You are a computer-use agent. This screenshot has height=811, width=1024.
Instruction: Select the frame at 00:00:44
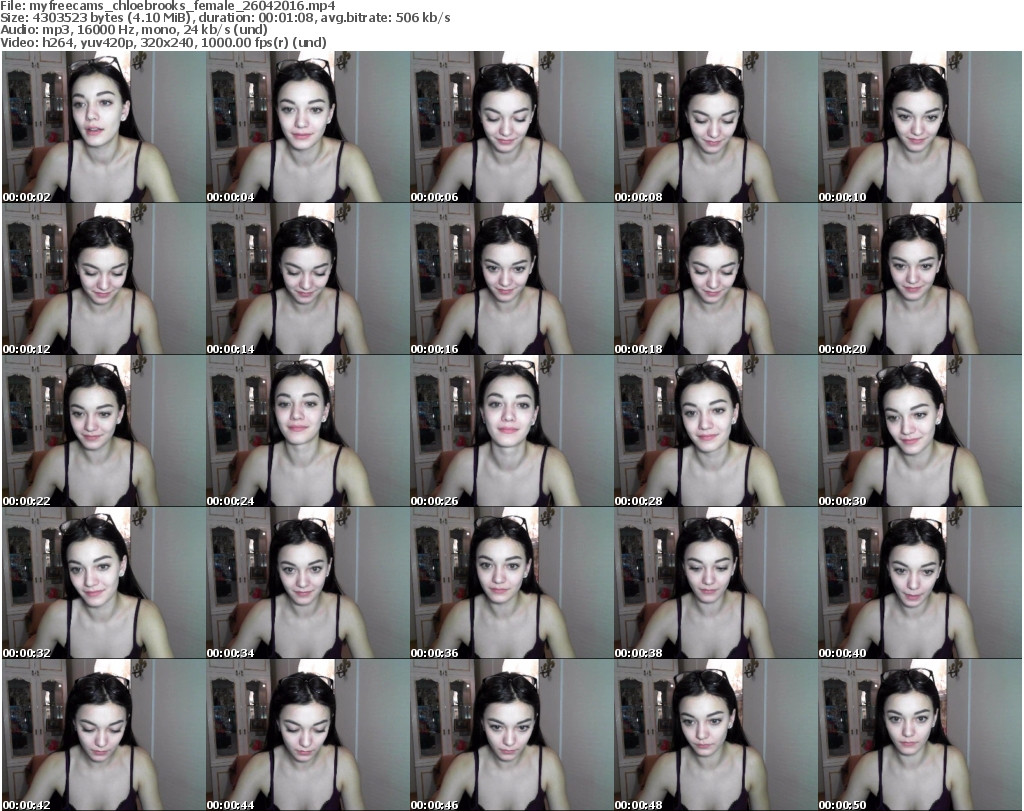308,735
